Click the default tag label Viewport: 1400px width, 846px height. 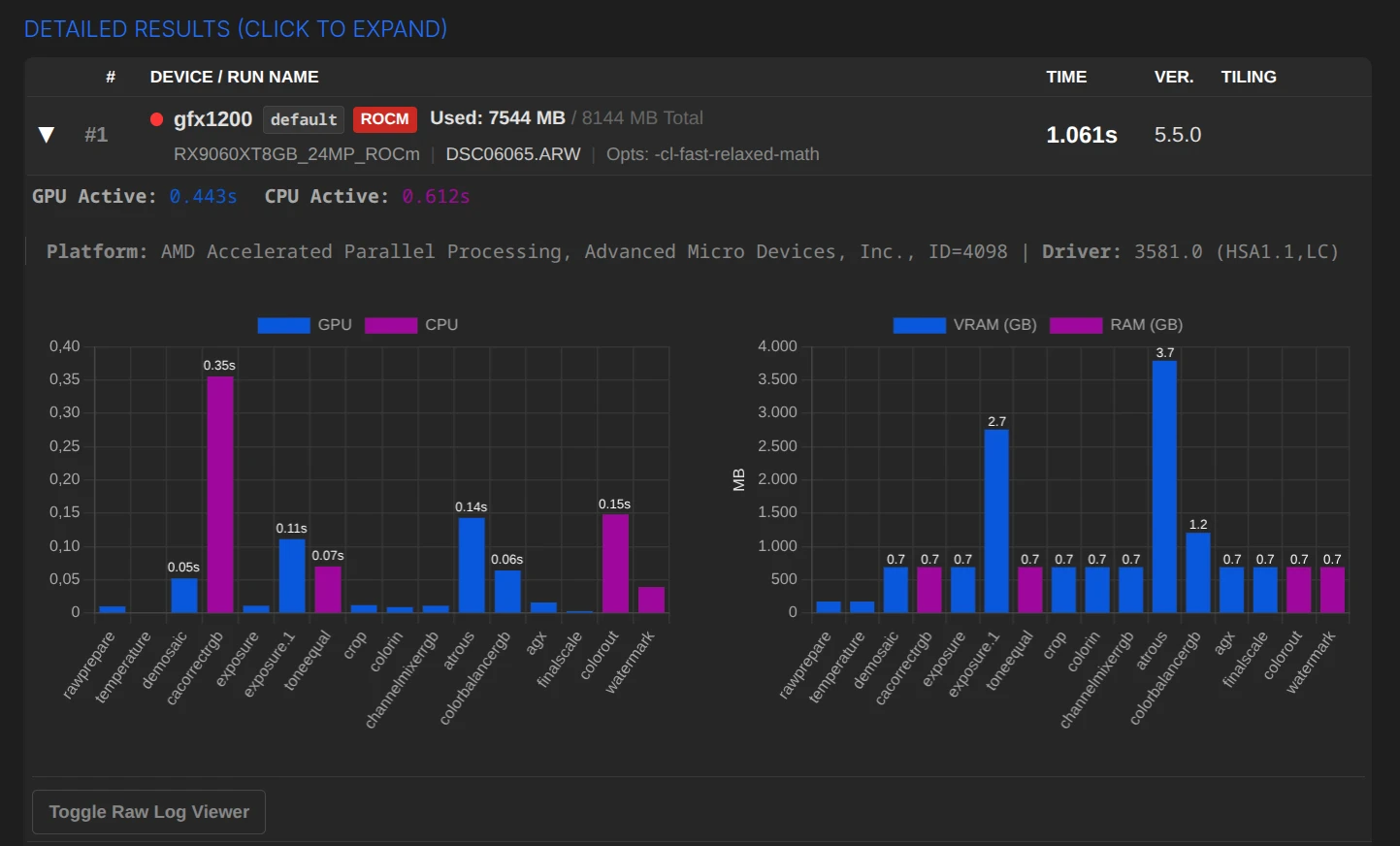click(x=304, y=119)
